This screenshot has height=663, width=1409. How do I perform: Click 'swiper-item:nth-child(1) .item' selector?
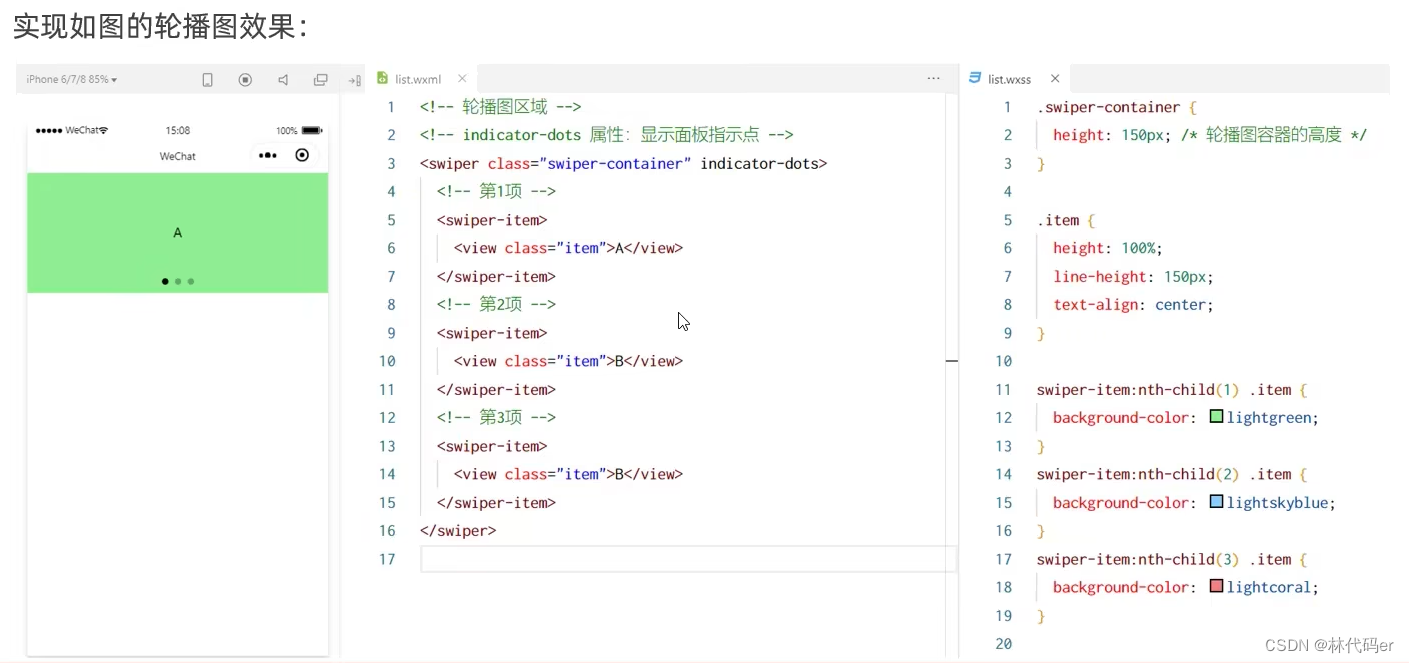pyautogui.click(x=1163, y=389)
